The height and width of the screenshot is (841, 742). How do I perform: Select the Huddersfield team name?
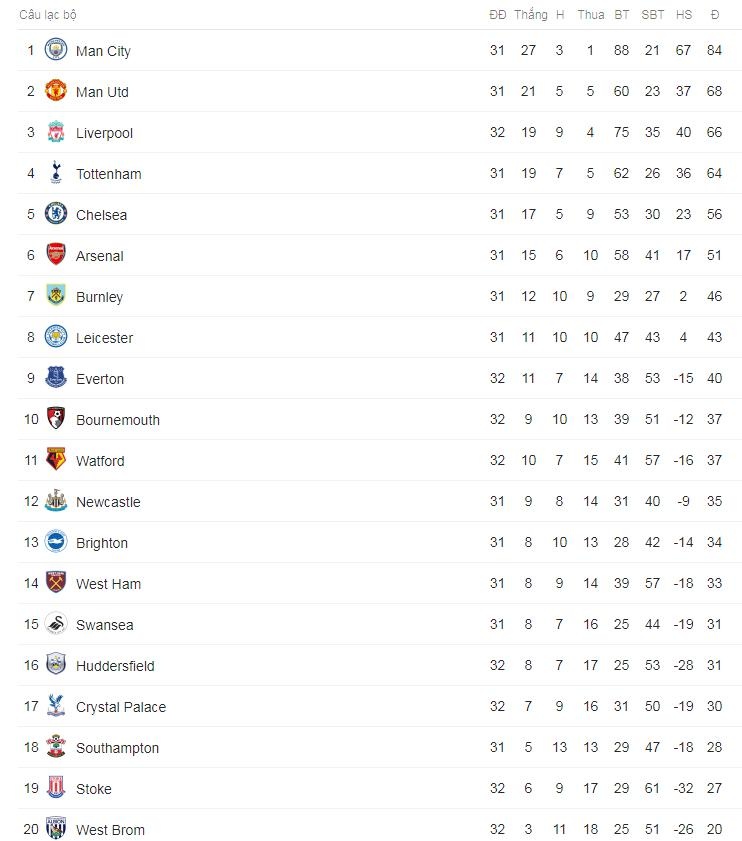pyautogui.click(x=115, y=666)
